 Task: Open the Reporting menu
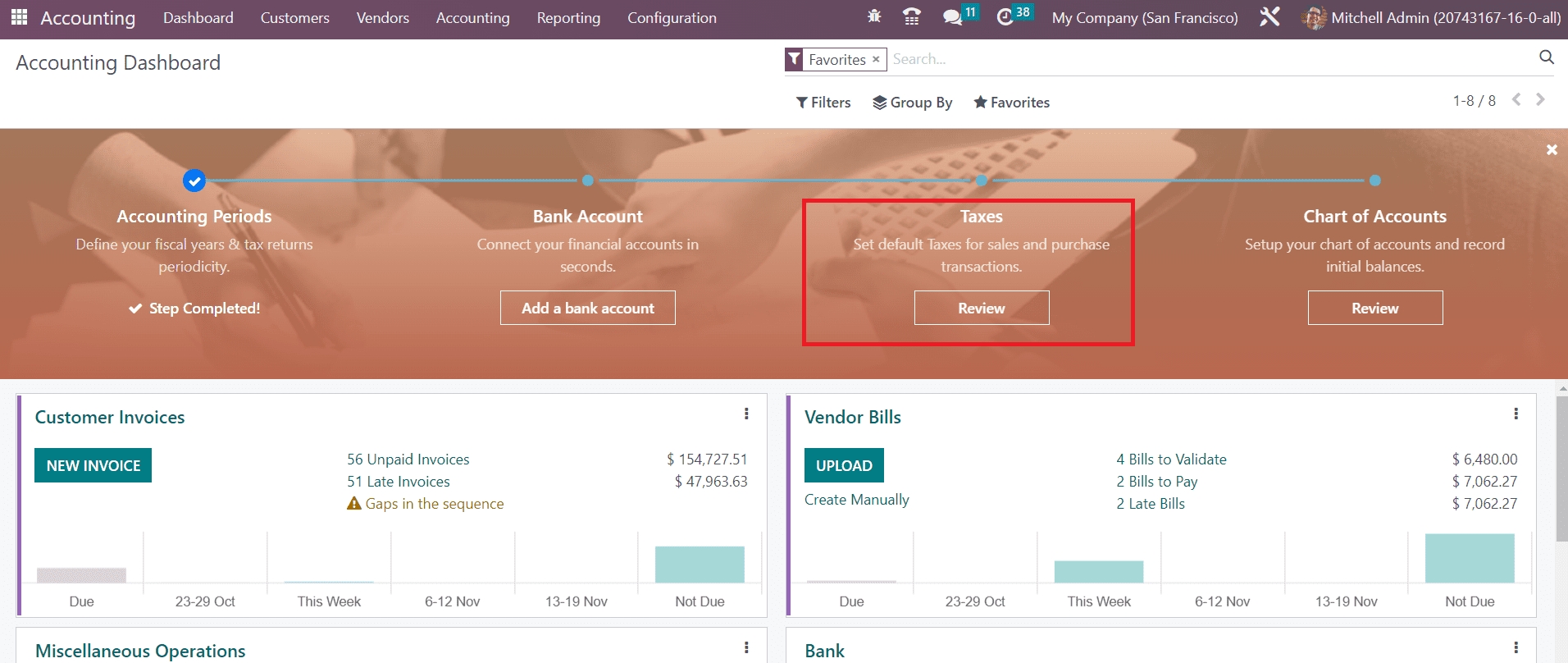pos(568,18)
